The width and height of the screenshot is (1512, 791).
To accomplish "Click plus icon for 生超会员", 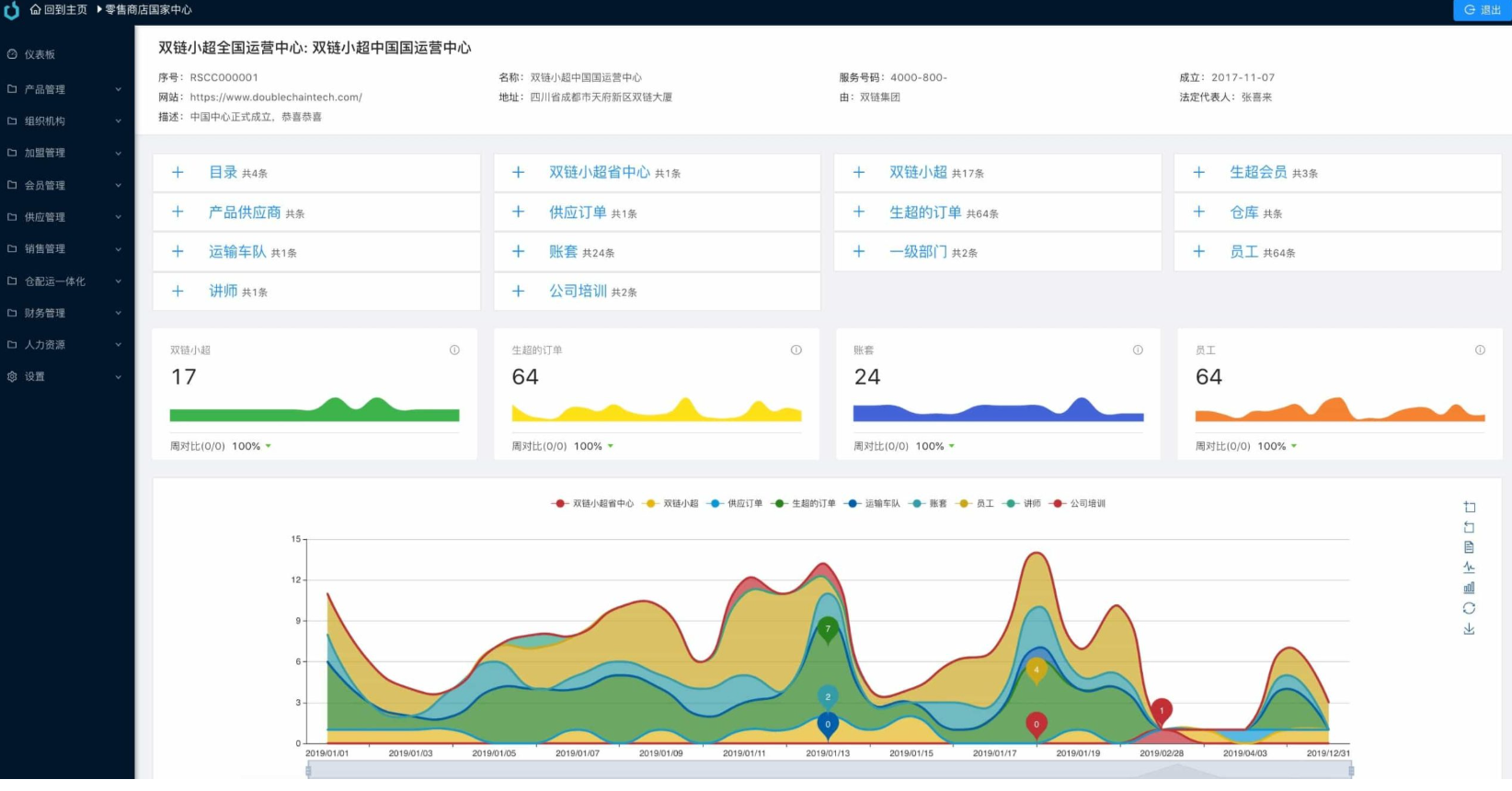I will pyautogui.click(x=1198, y=172).
